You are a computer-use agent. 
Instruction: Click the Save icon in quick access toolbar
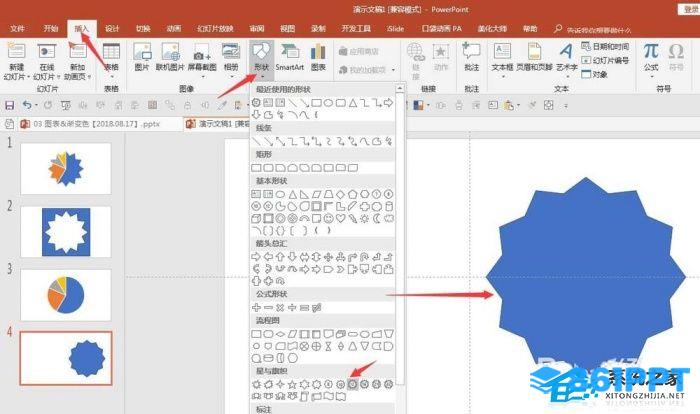(9, 105)
